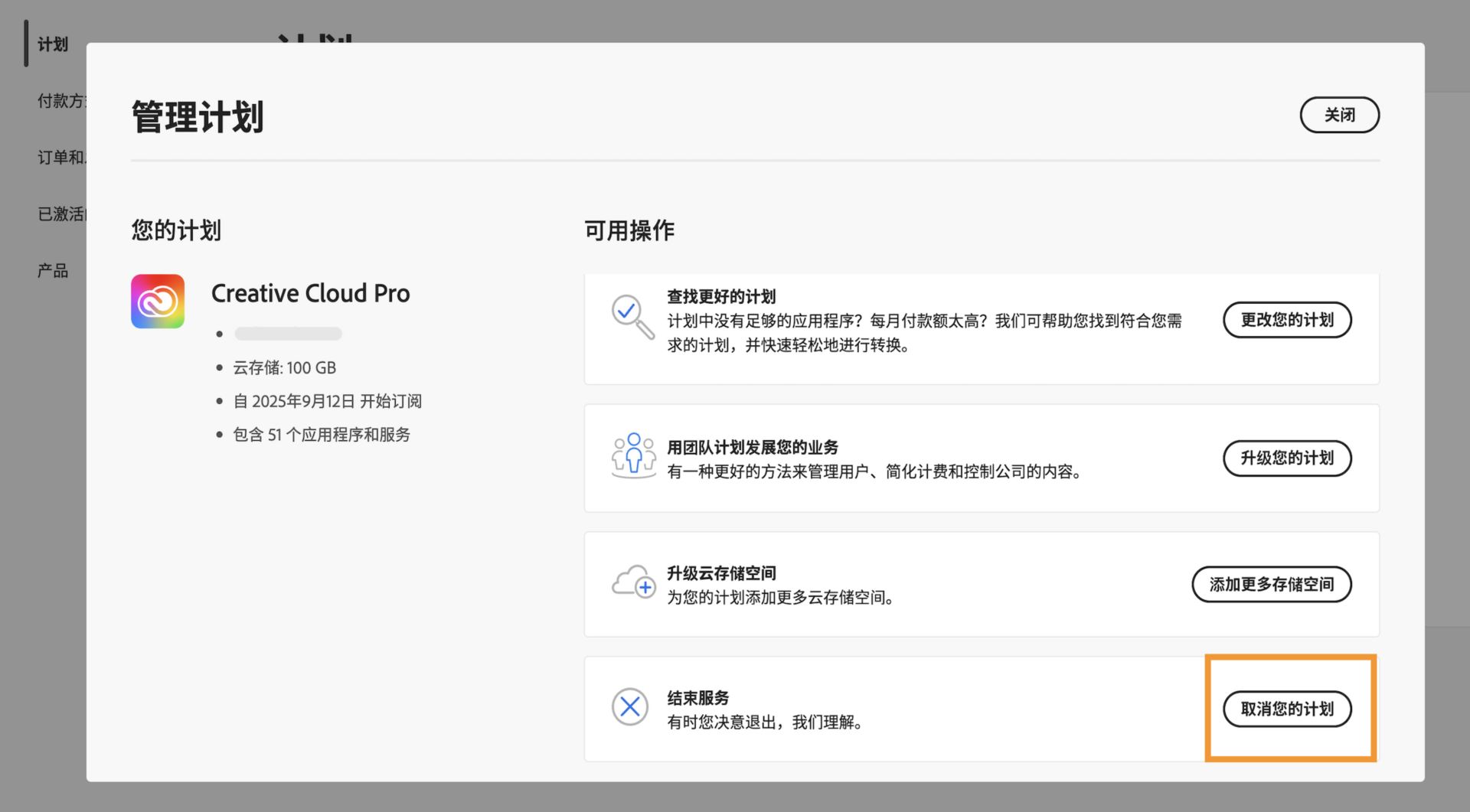Select 计划 in the left sidebar
The width and height of the screenshot is (1470, 812).
[x=51, y=44]
